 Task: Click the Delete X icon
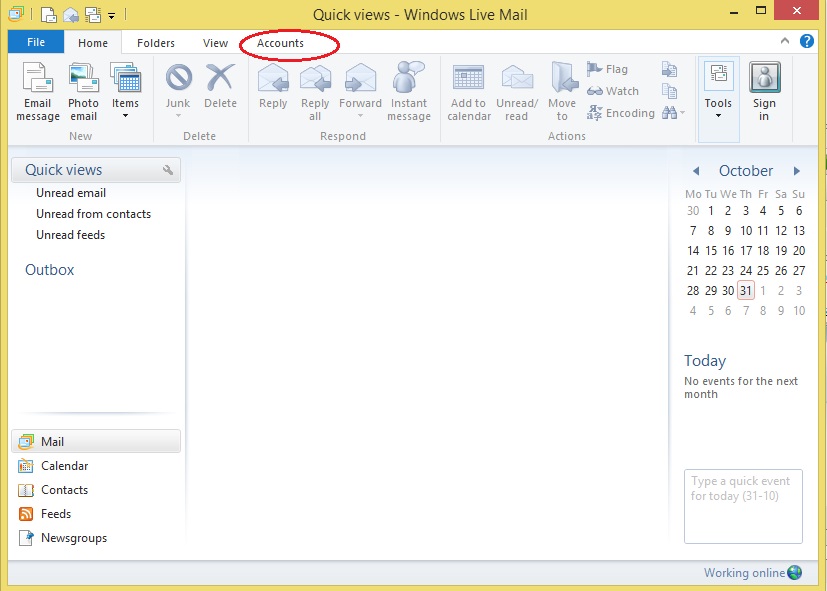(220, 77)
